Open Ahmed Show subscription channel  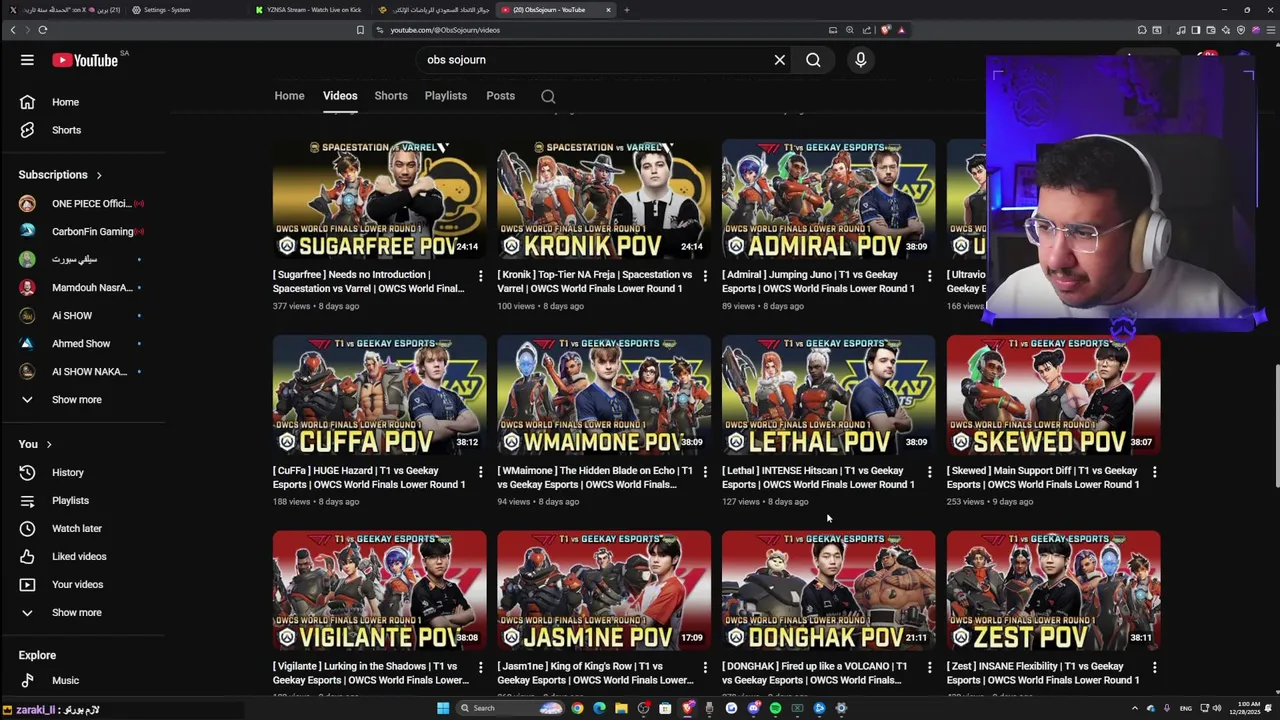[83, 343]
